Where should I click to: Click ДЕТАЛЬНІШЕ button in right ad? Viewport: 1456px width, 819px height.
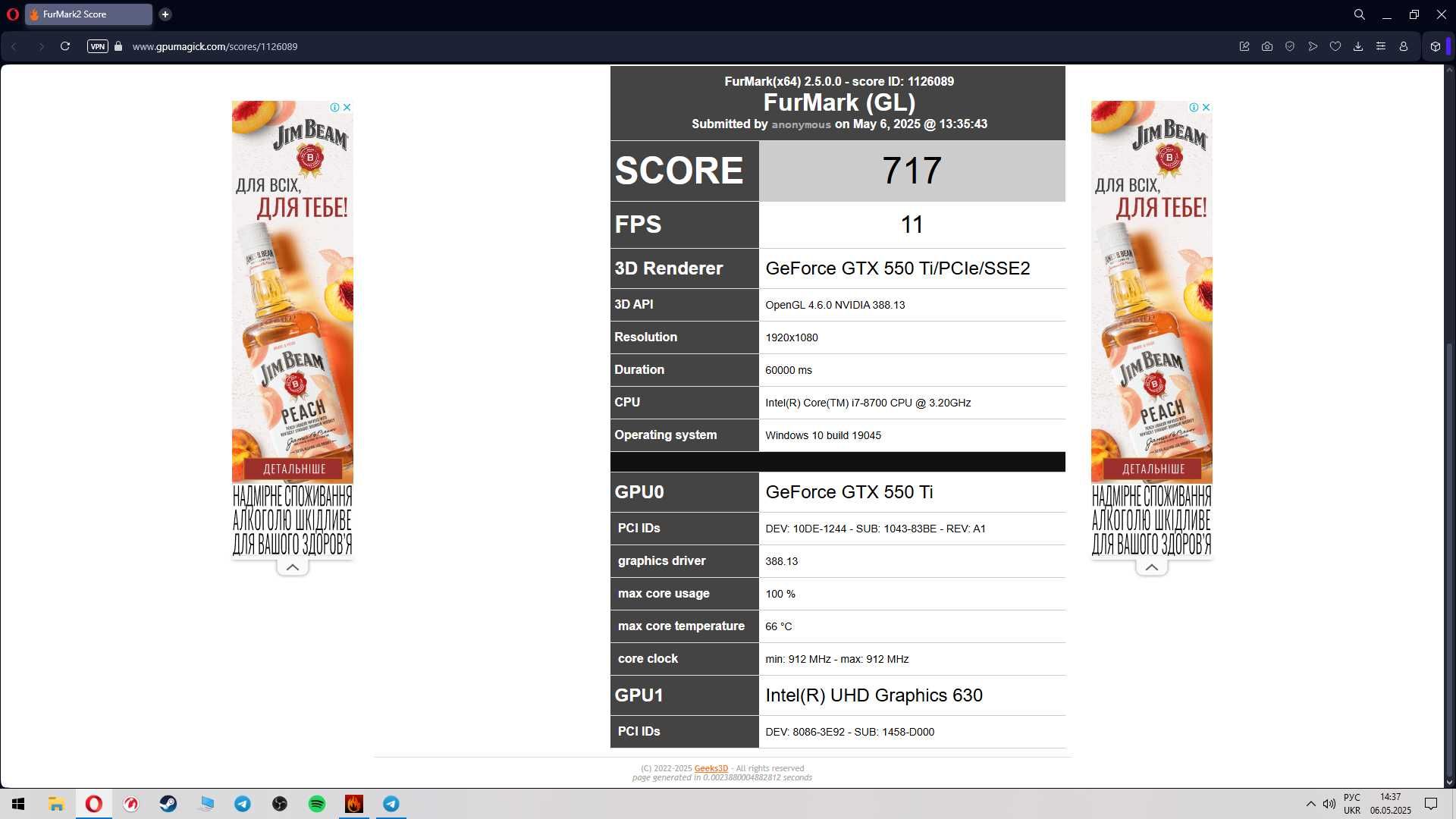click(x=1153, y=469)
